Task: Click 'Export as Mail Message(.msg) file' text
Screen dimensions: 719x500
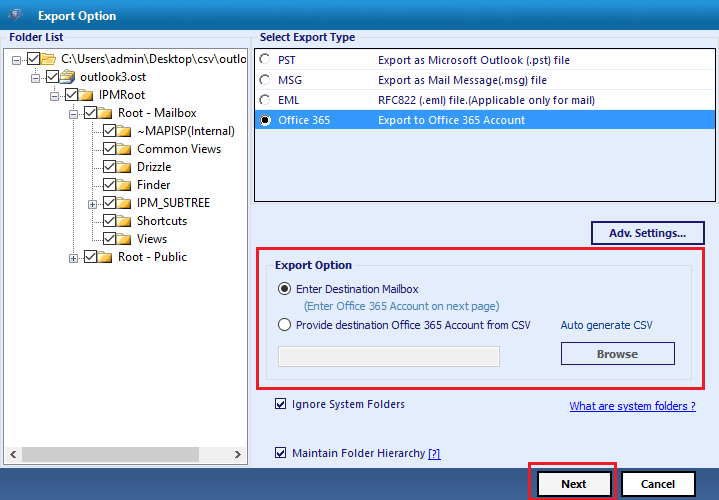Action: [x=462, y=80]
